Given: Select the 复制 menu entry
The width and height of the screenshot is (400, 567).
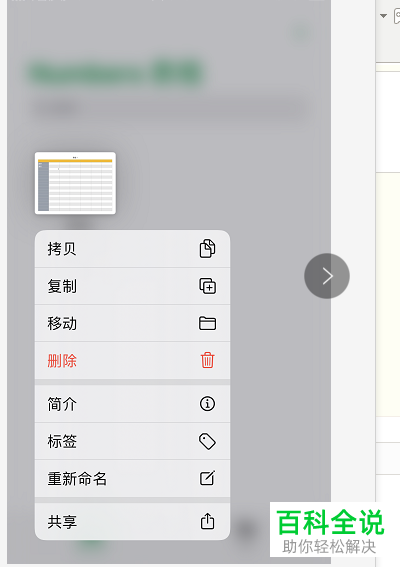Looking at the screenshot, I should tap(132, 286).
